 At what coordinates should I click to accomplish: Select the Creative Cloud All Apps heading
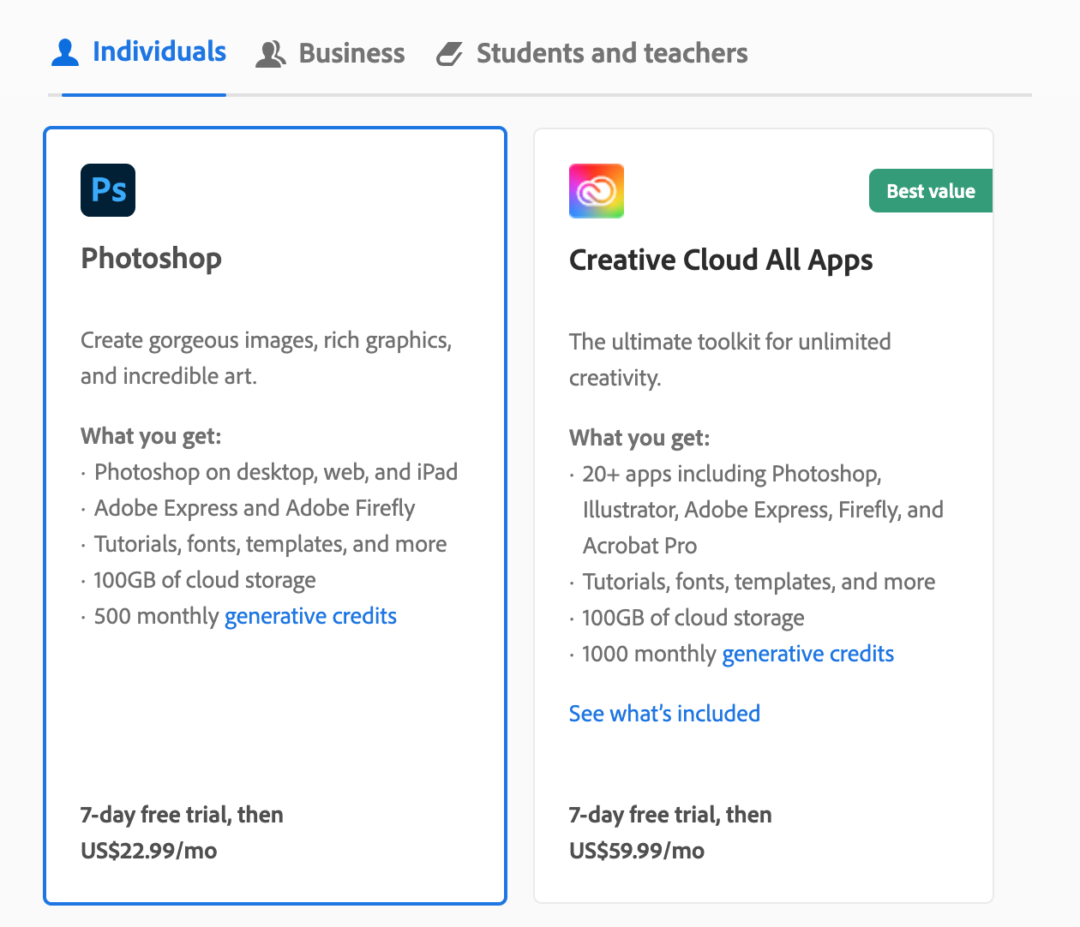pyautogui.click(x=720, y=260)
